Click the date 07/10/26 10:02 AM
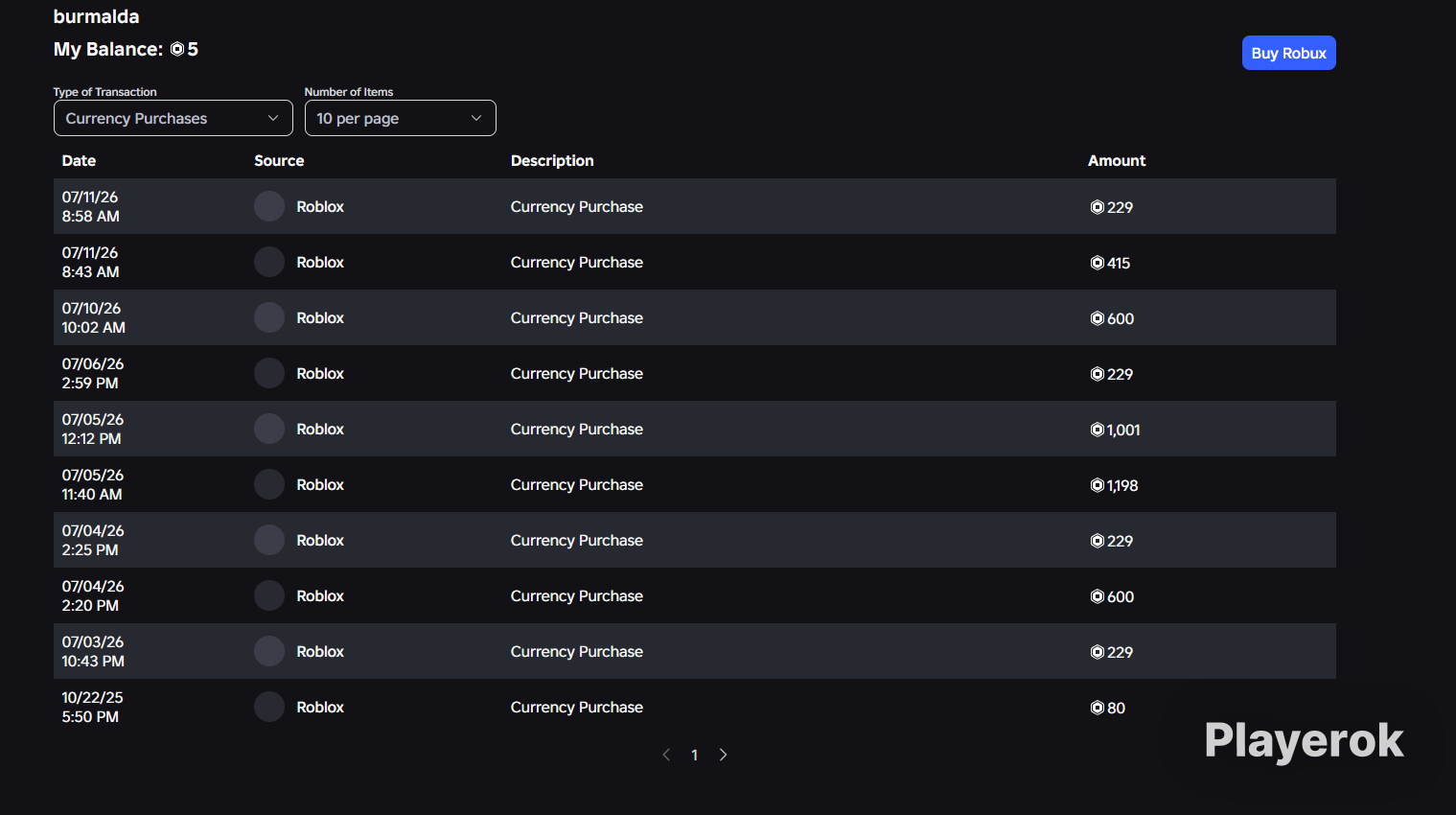Image resolution: width=1456 pixels, height=815 pixels. 94,317
